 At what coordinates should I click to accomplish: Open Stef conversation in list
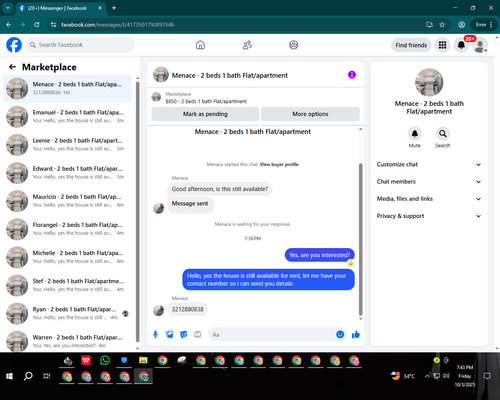click(x=68, y=285)
